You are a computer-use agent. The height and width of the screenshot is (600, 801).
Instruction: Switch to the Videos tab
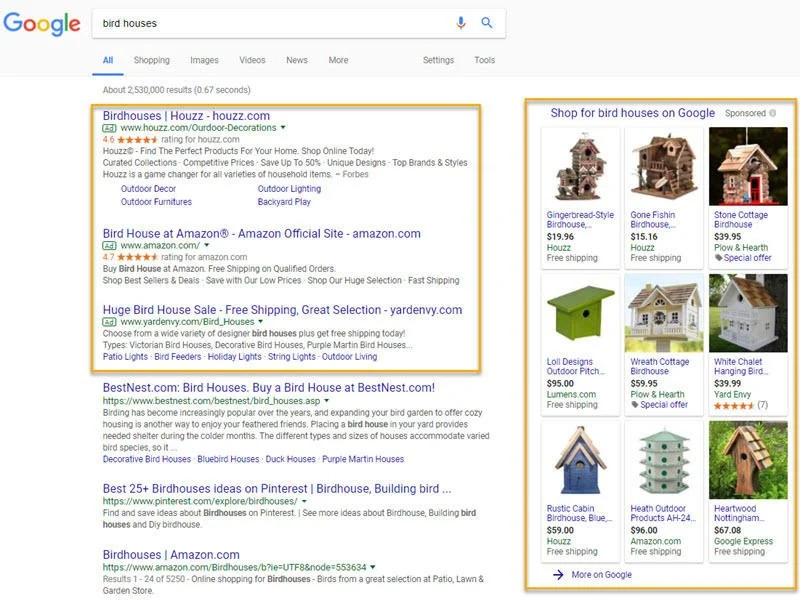(x=252, y=60)
